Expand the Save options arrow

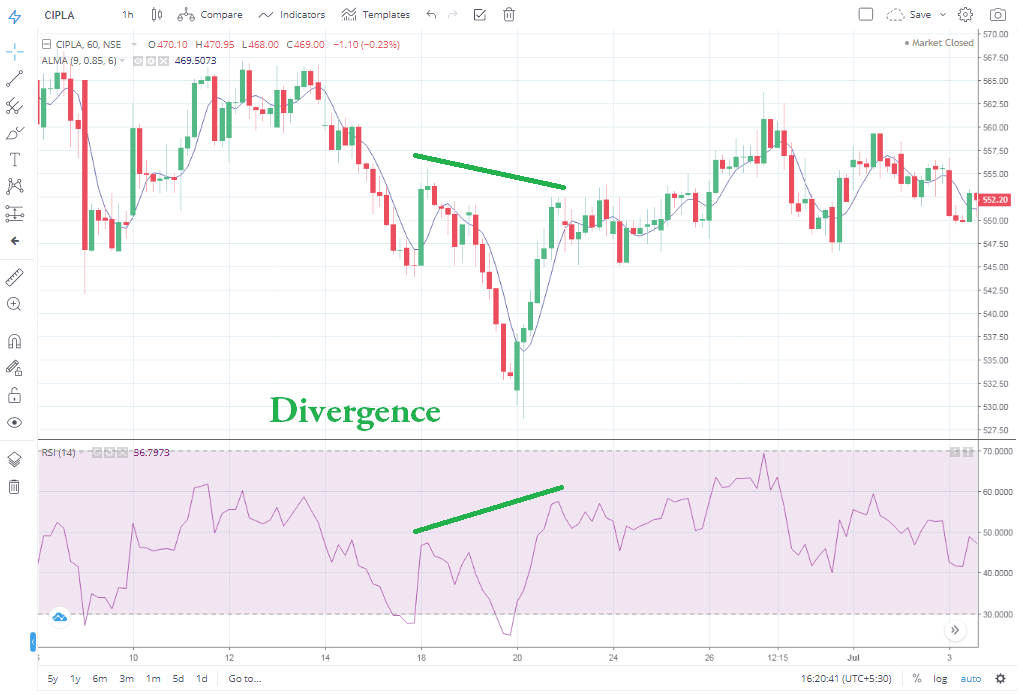point(943,14)
